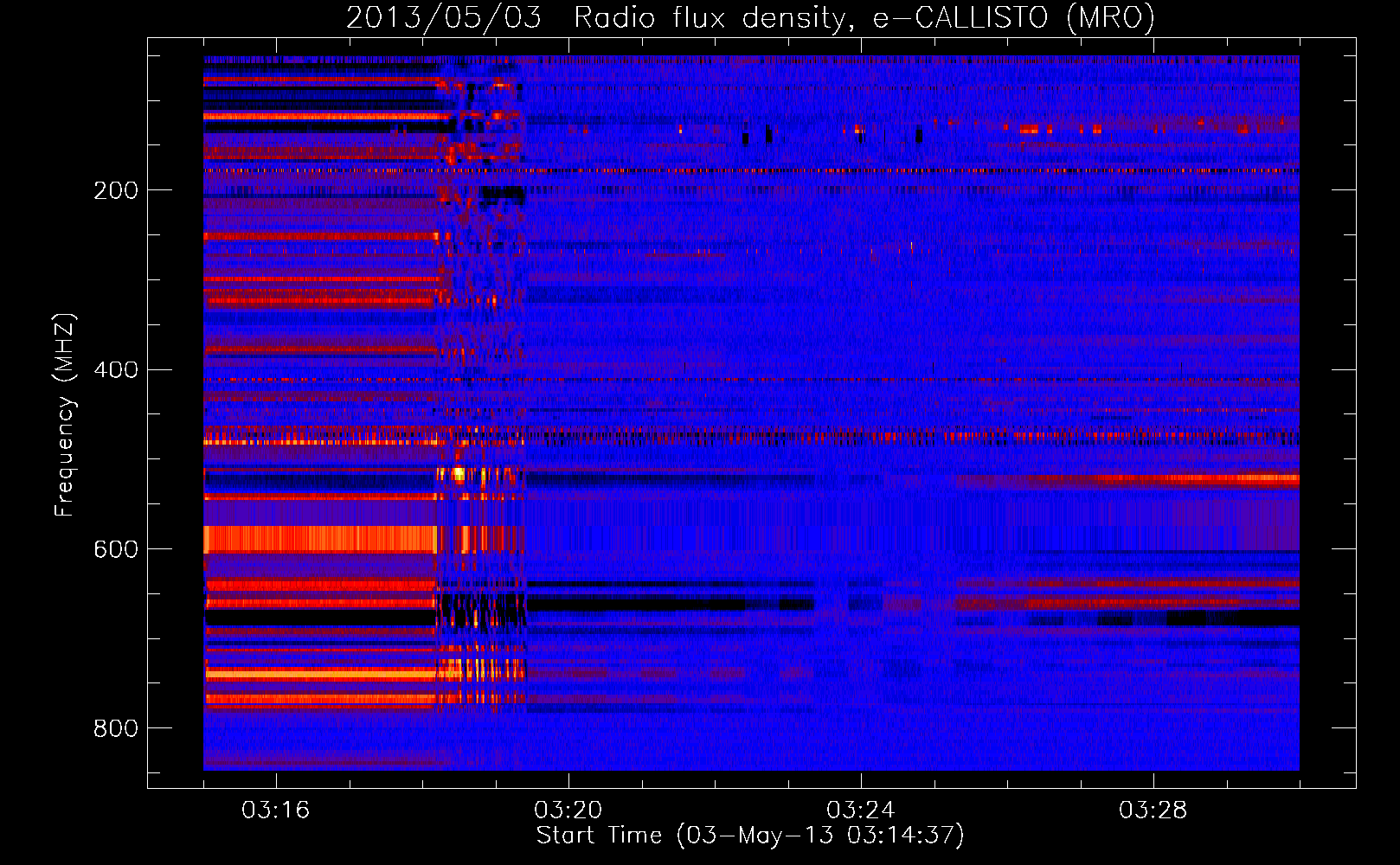Click the "2013/05/03" date in the title
1400x865 pixels.
(x=444, y=17)
